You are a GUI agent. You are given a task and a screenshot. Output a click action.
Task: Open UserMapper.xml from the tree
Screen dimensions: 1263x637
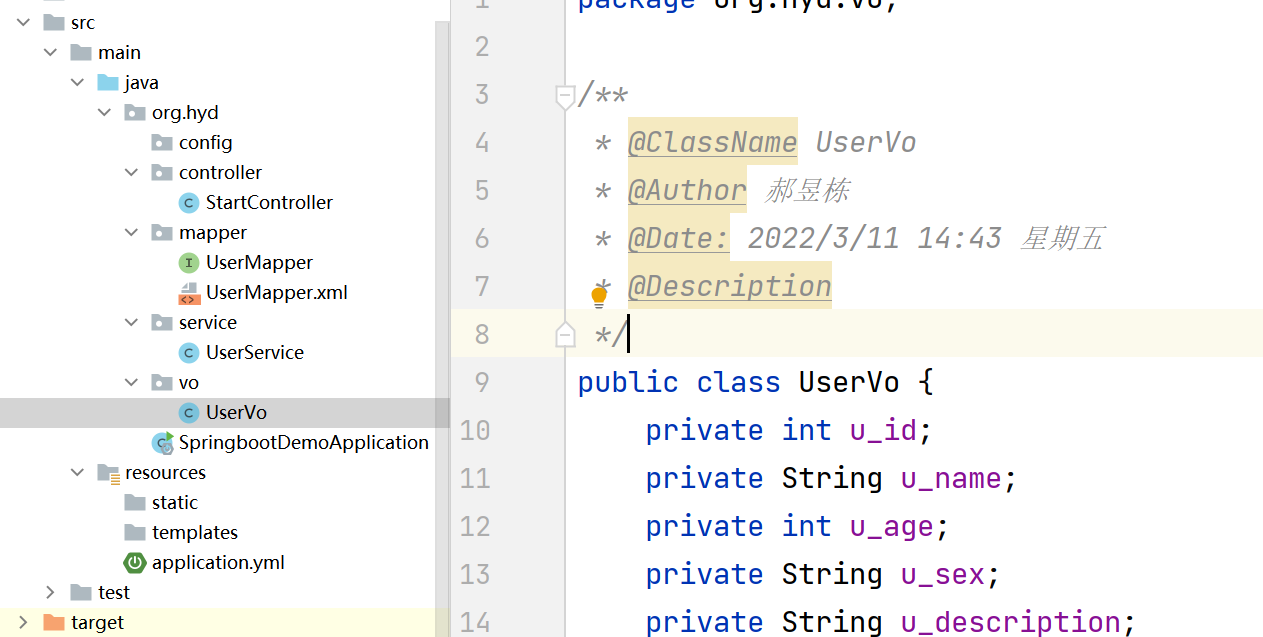click(x=277, y=292)
